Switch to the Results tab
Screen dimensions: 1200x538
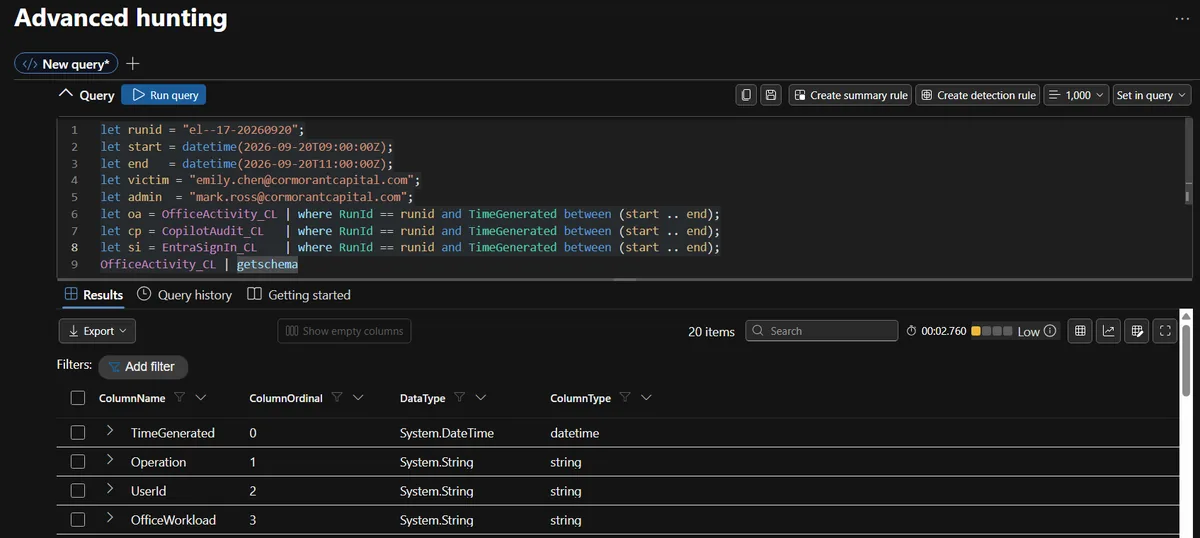tap(94, 295)
